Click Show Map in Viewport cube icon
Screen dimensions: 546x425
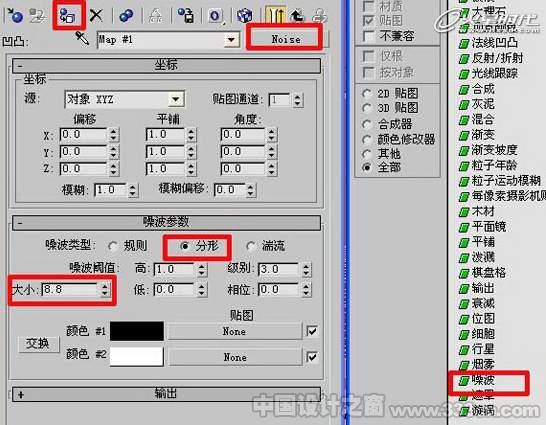(244, 16)
